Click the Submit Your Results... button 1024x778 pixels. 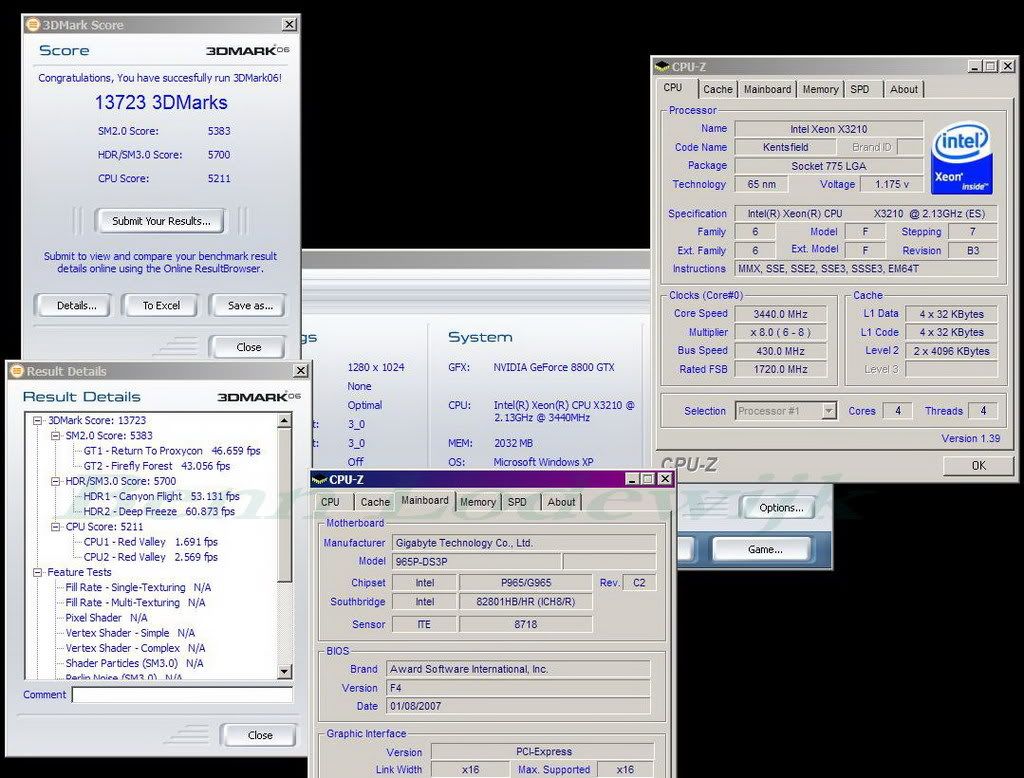tap(161, 221)
